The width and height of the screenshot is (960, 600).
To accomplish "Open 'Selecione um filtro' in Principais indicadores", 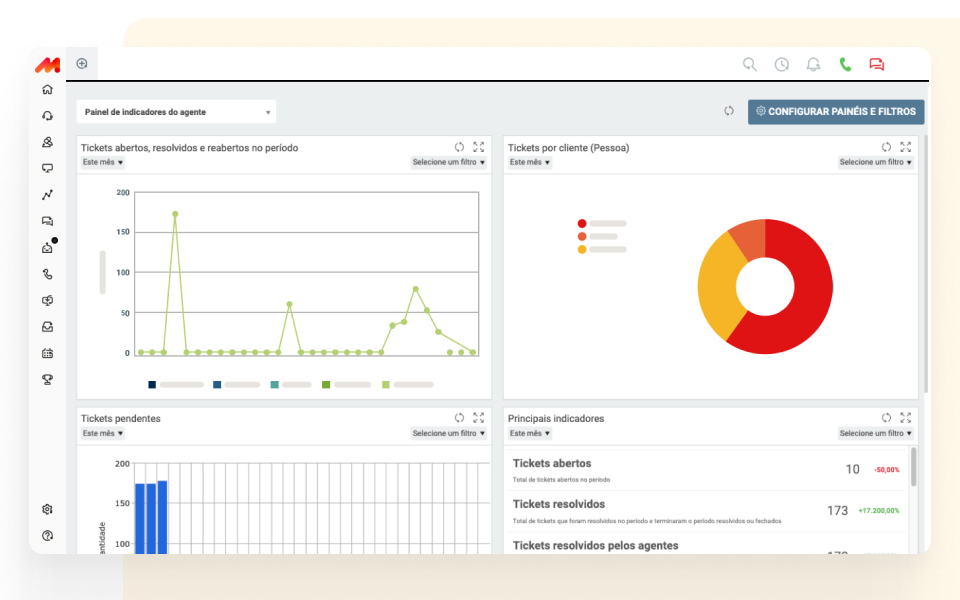I will pyautogui.click(x=875, y=433).
